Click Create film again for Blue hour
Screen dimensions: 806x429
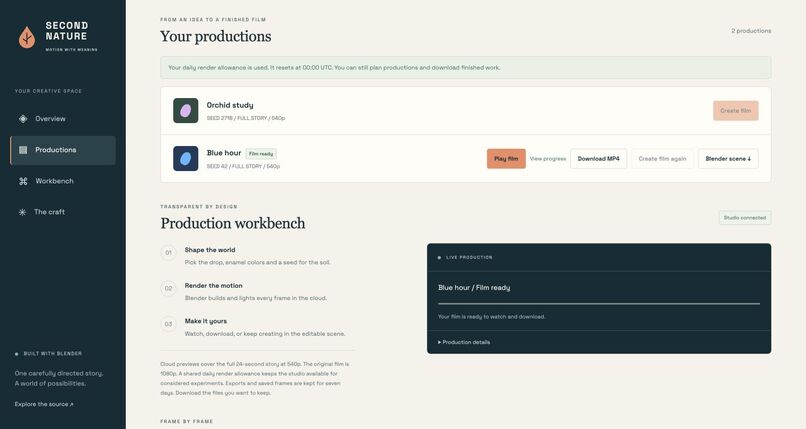click(x=663, y=159)
